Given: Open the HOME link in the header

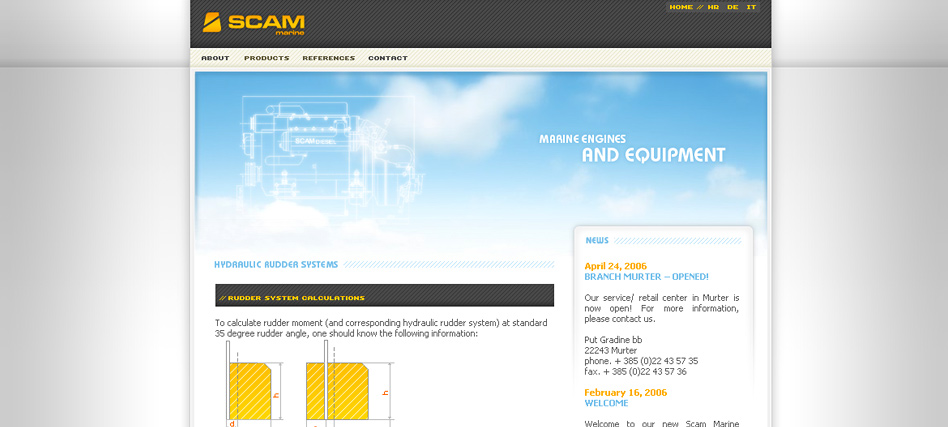Looking at the screenshot, I should (681, 7).
